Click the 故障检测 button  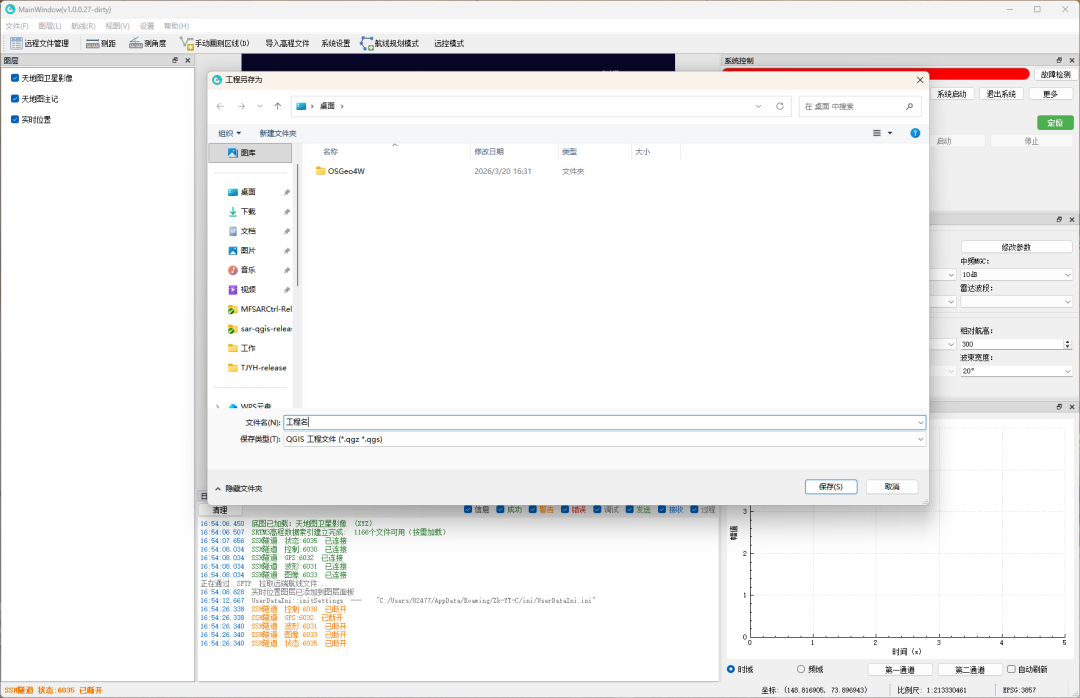1055,74
